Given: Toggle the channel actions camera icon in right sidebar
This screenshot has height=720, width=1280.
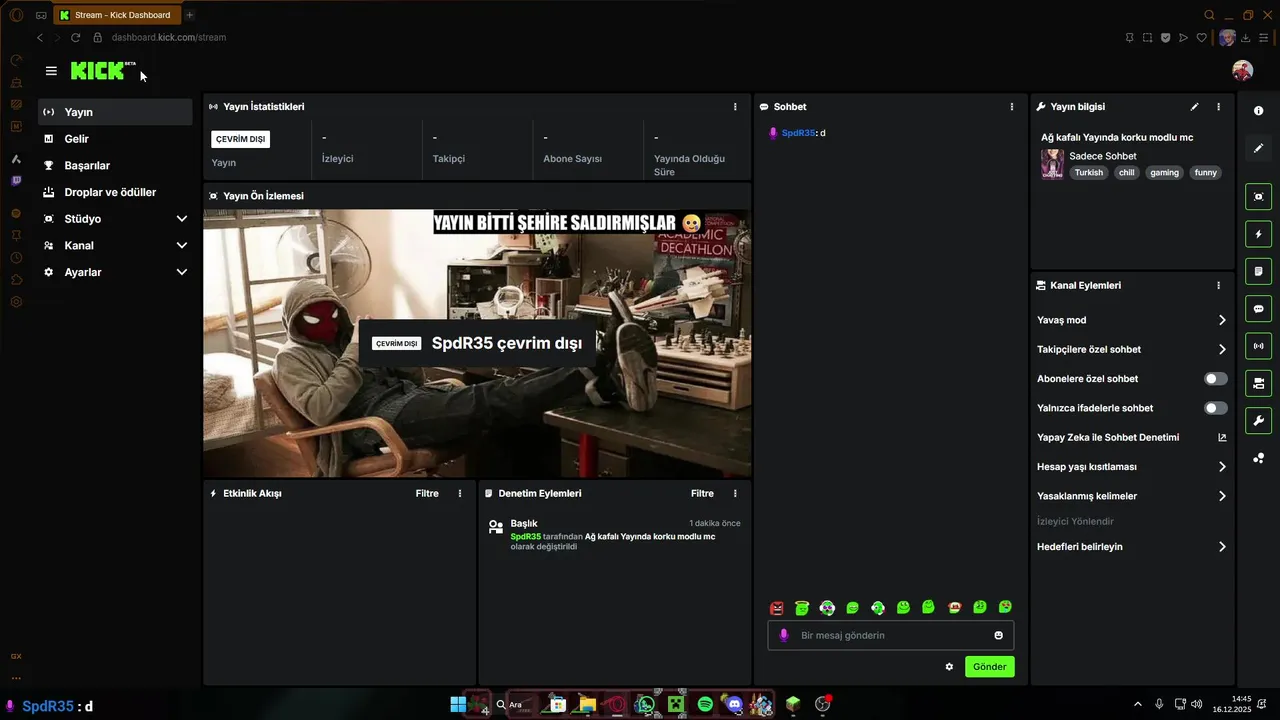Looking at the screenshot, I should (1258, 383).
